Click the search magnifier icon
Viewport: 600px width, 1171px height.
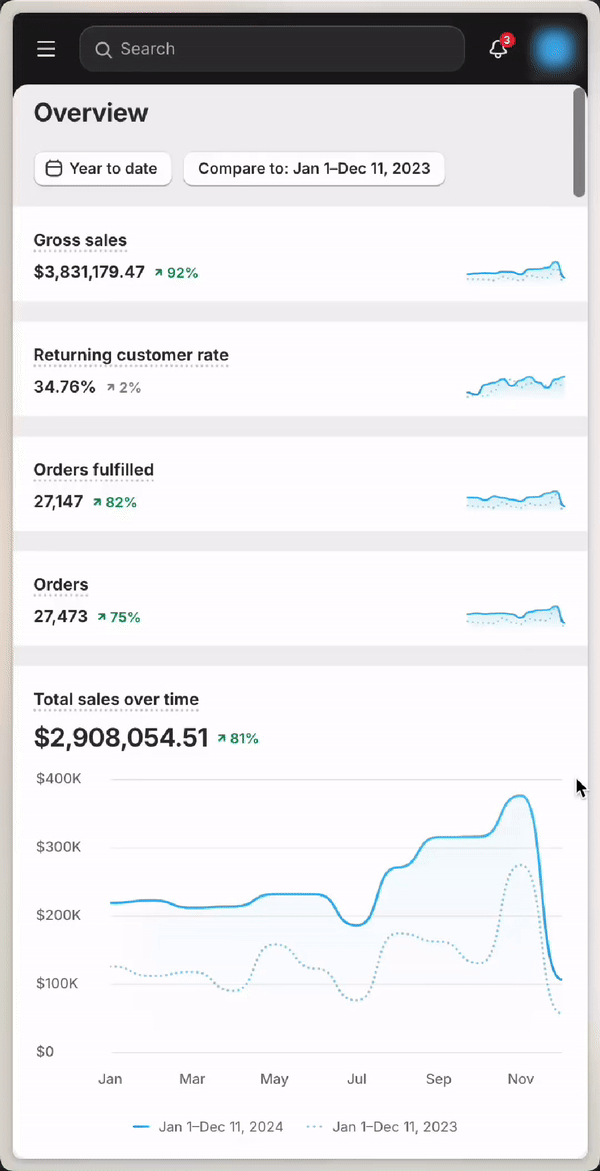pyautogui.click(x=103, y=48)
